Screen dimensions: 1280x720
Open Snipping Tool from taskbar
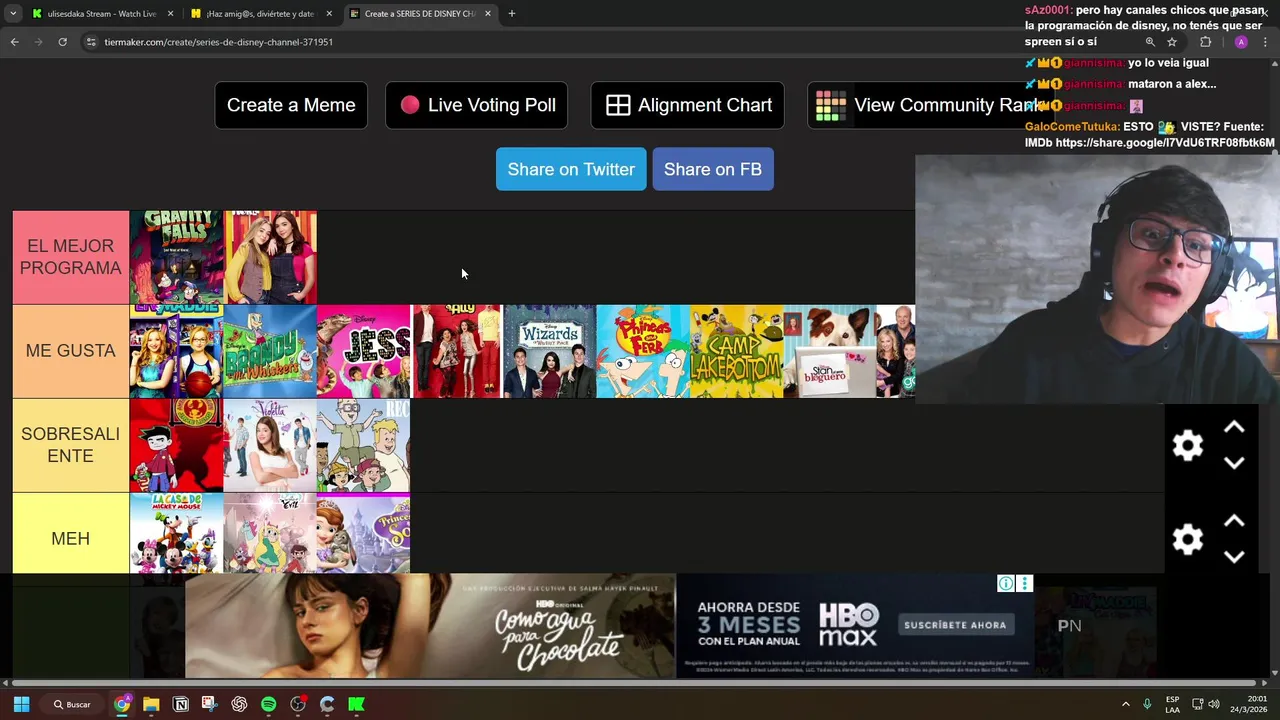tap(209, 704)
